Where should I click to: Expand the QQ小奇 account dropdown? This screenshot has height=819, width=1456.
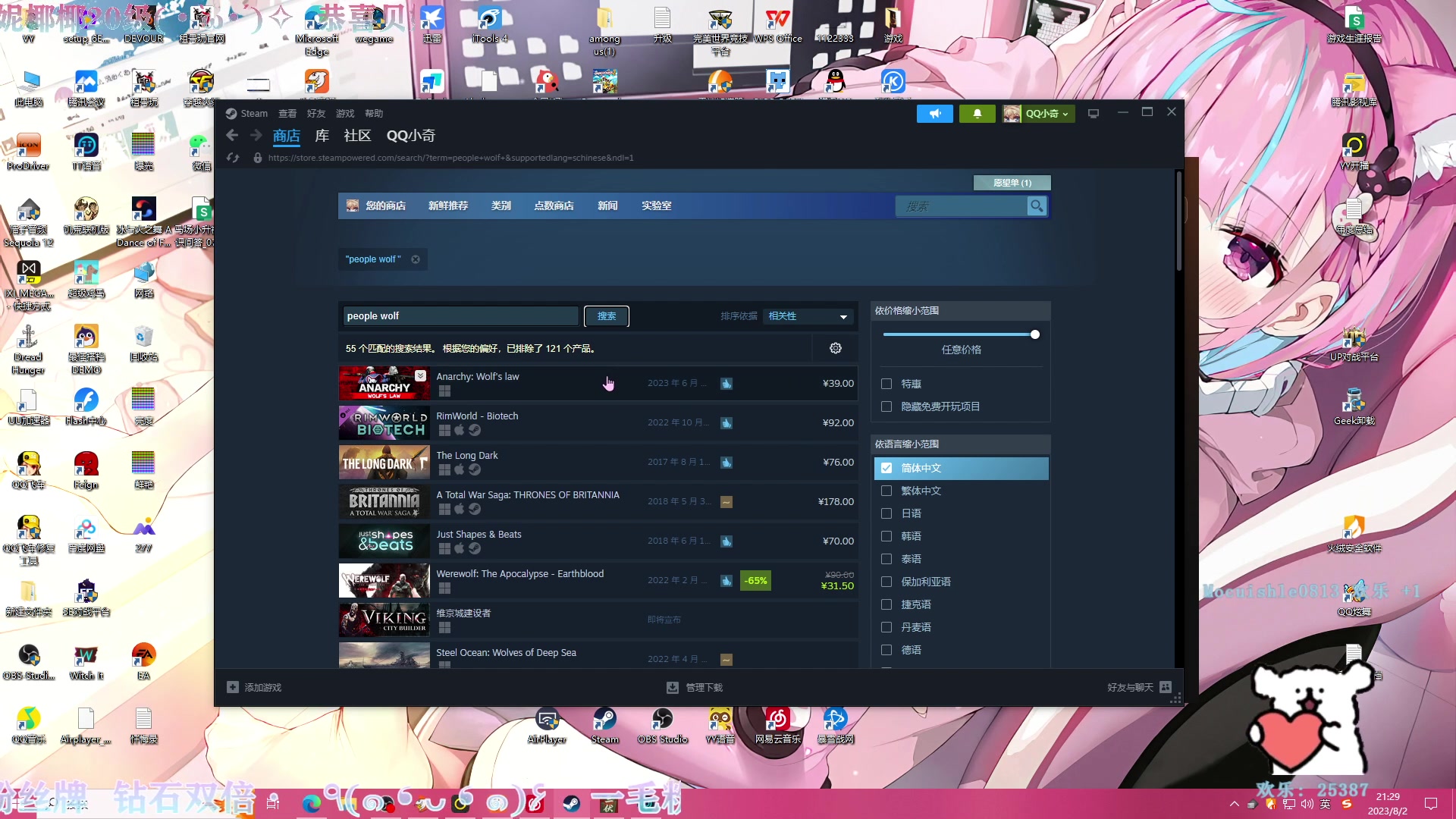pyautogui.click(x=1037, y=114)
